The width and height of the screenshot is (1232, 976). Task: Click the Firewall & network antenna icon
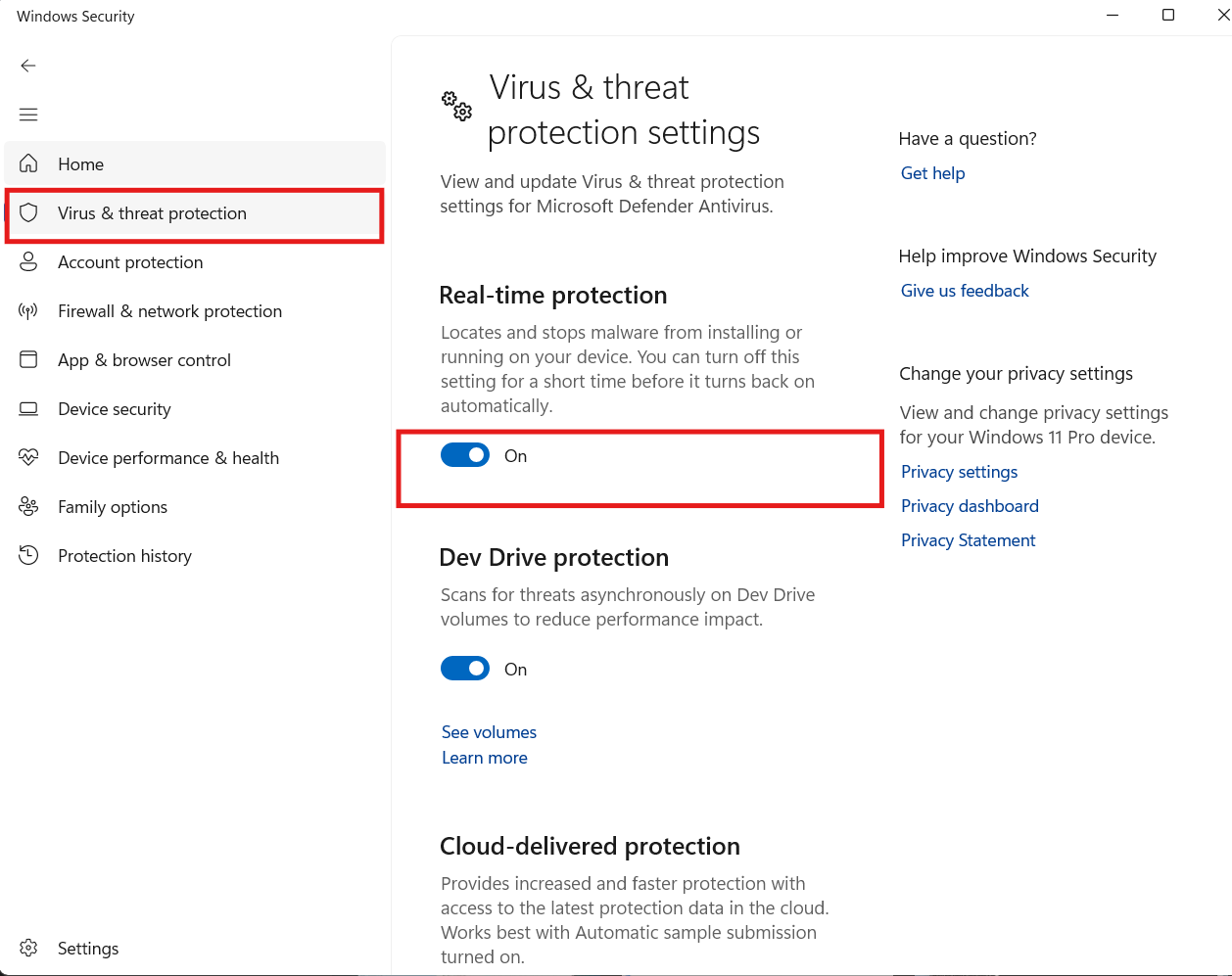[x=29, y=311]
